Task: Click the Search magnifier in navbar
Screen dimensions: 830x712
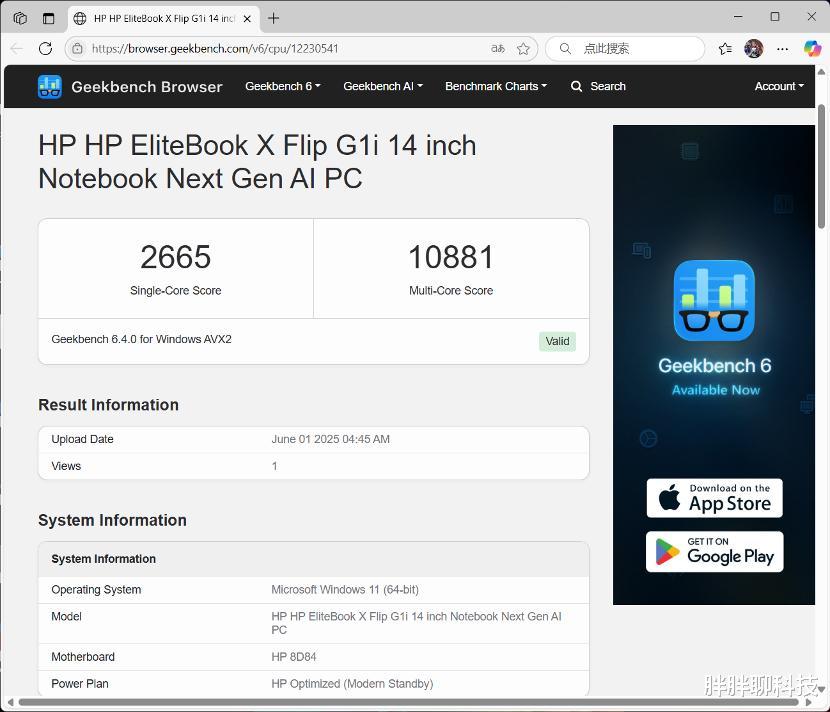Action: point(576,86)
